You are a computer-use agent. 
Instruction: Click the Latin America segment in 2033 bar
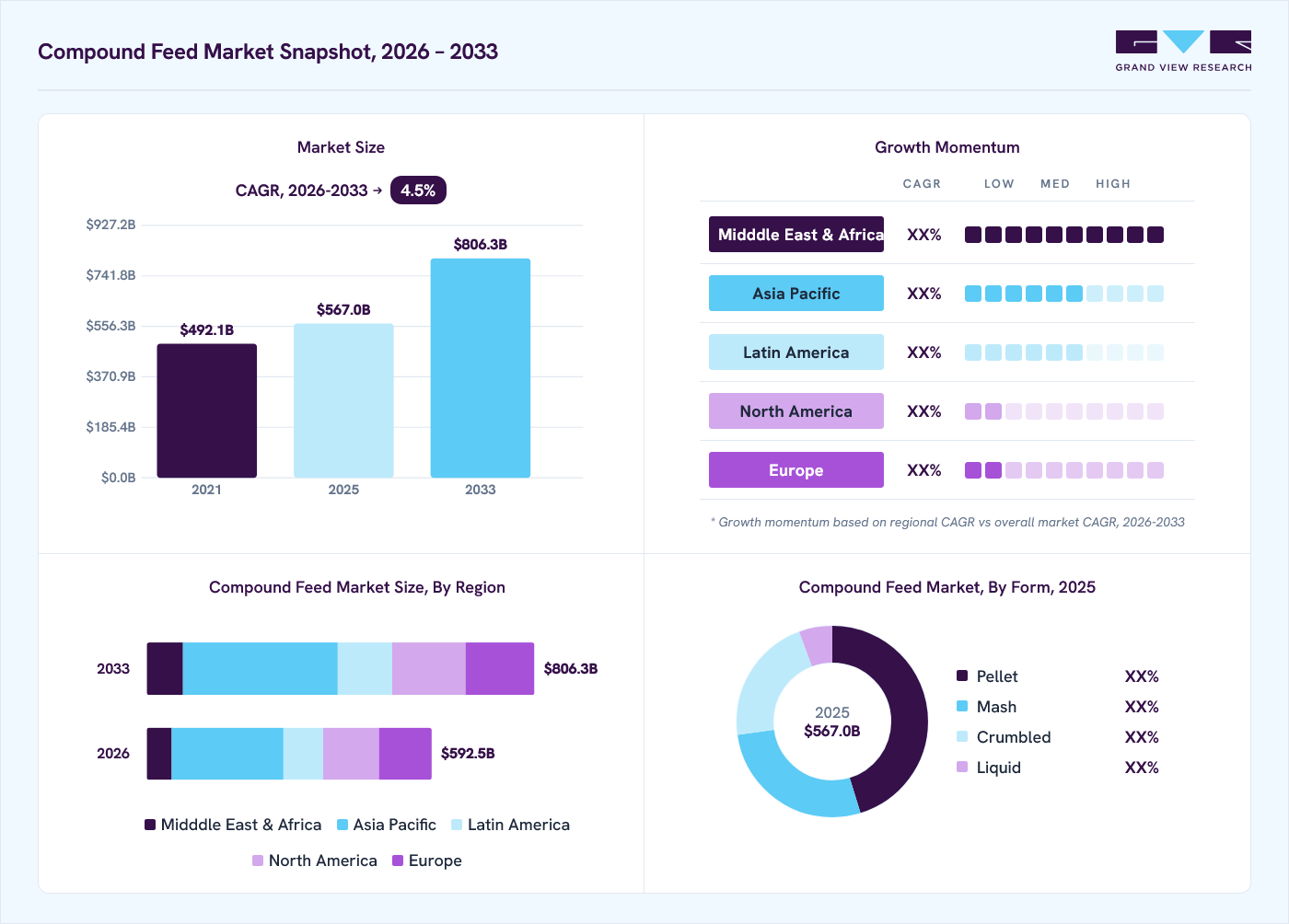coord(365,669)
